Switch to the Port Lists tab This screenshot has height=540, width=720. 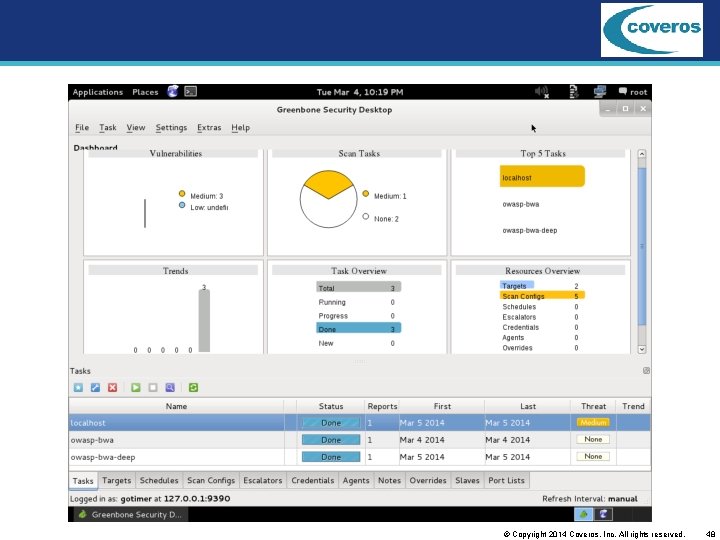coord(506,480)
